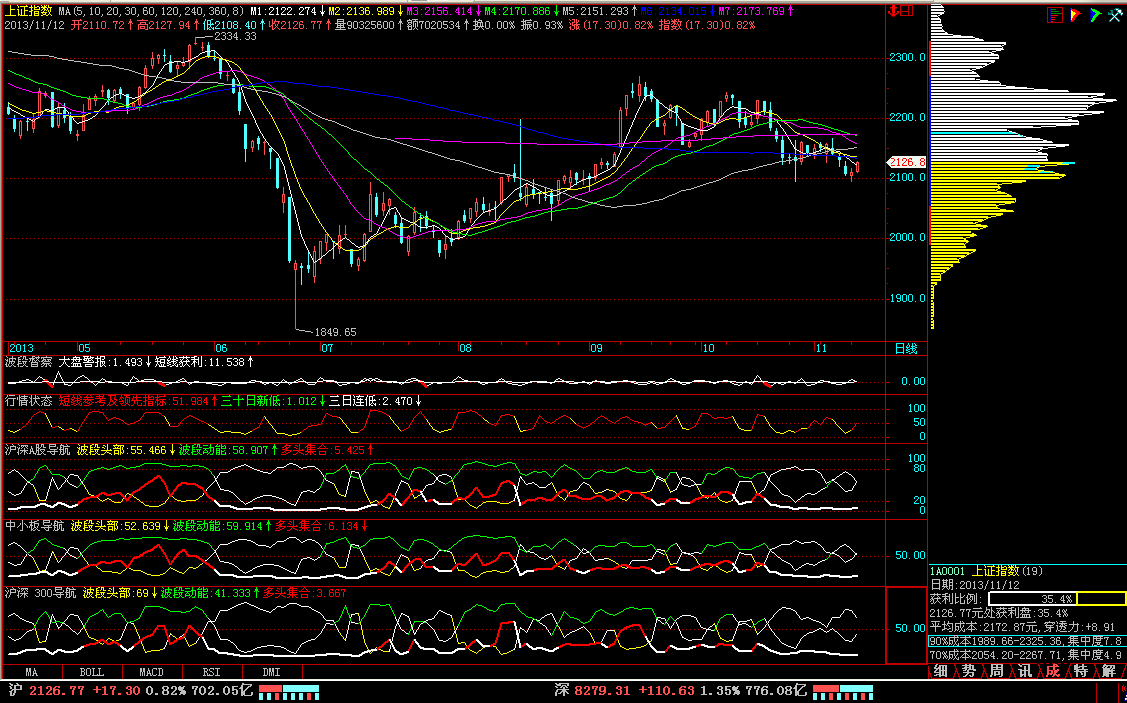Click the 大盘警报:1.493 indicator value
This screenshot has width=1127, height=703.
104,362
